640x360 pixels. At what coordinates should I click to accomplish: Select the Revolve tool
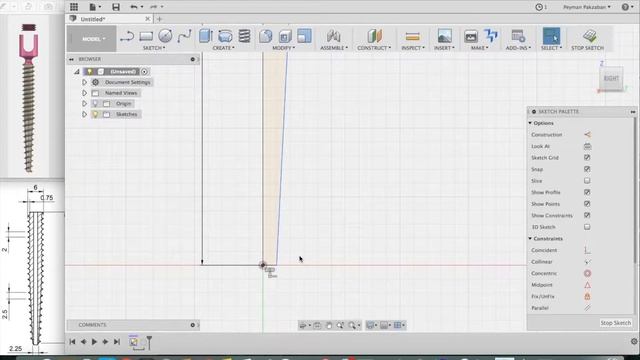click(225, 36)
